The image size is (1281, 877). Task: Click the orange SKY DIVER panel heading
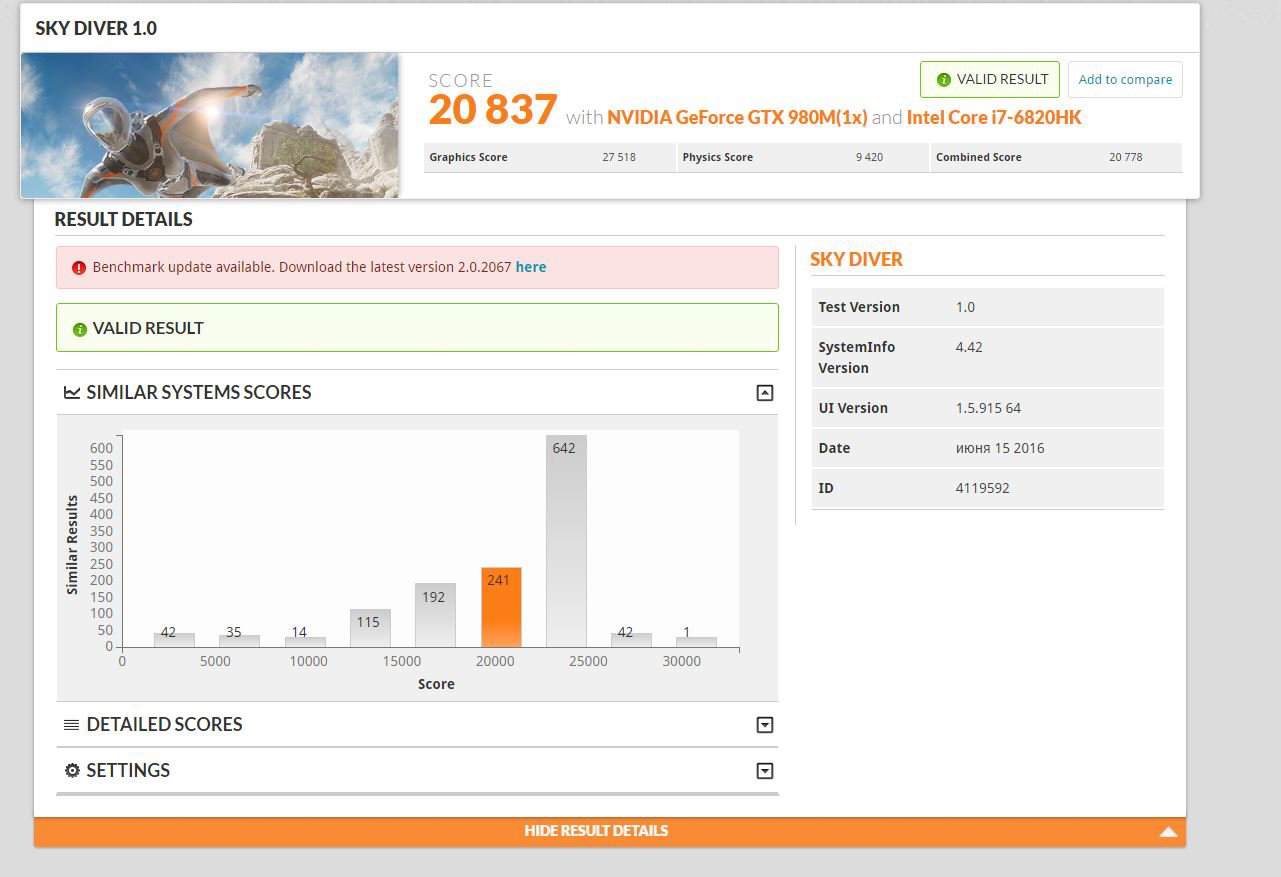coord(856,260)
